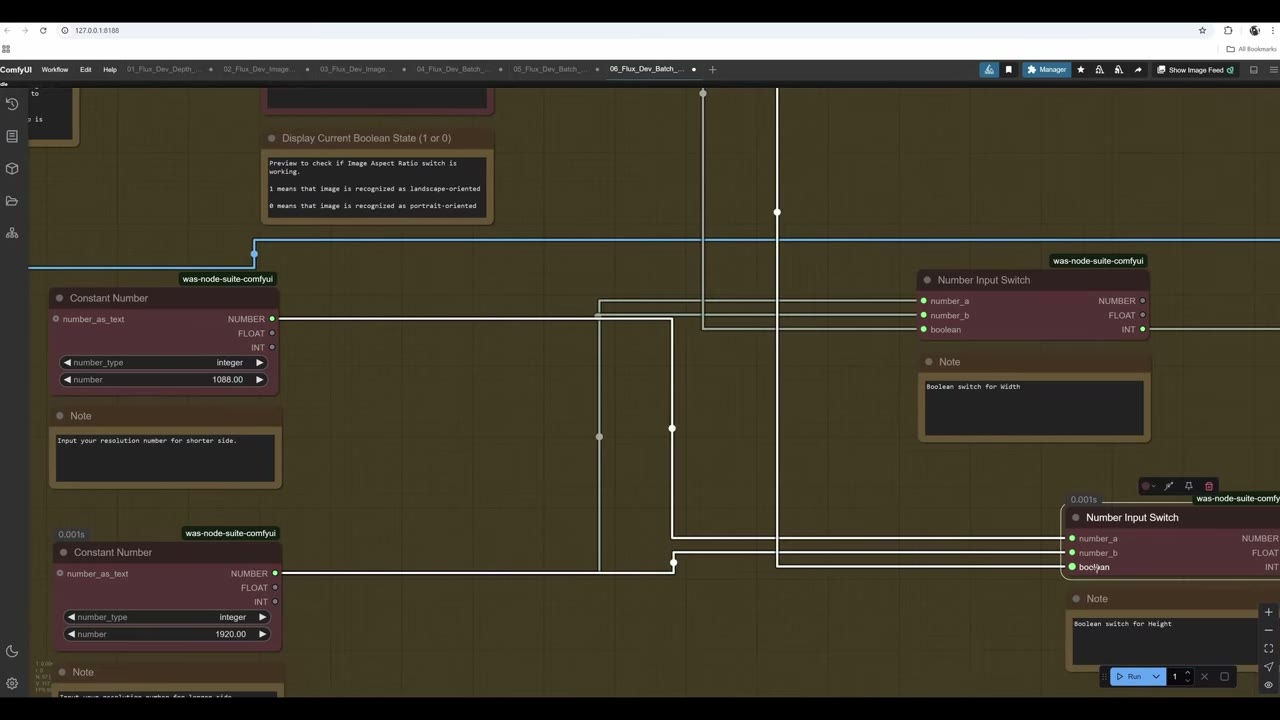Open the Manager panel
The width and height of the screenshot is (1280, 720).
[x=1046, y=70]
